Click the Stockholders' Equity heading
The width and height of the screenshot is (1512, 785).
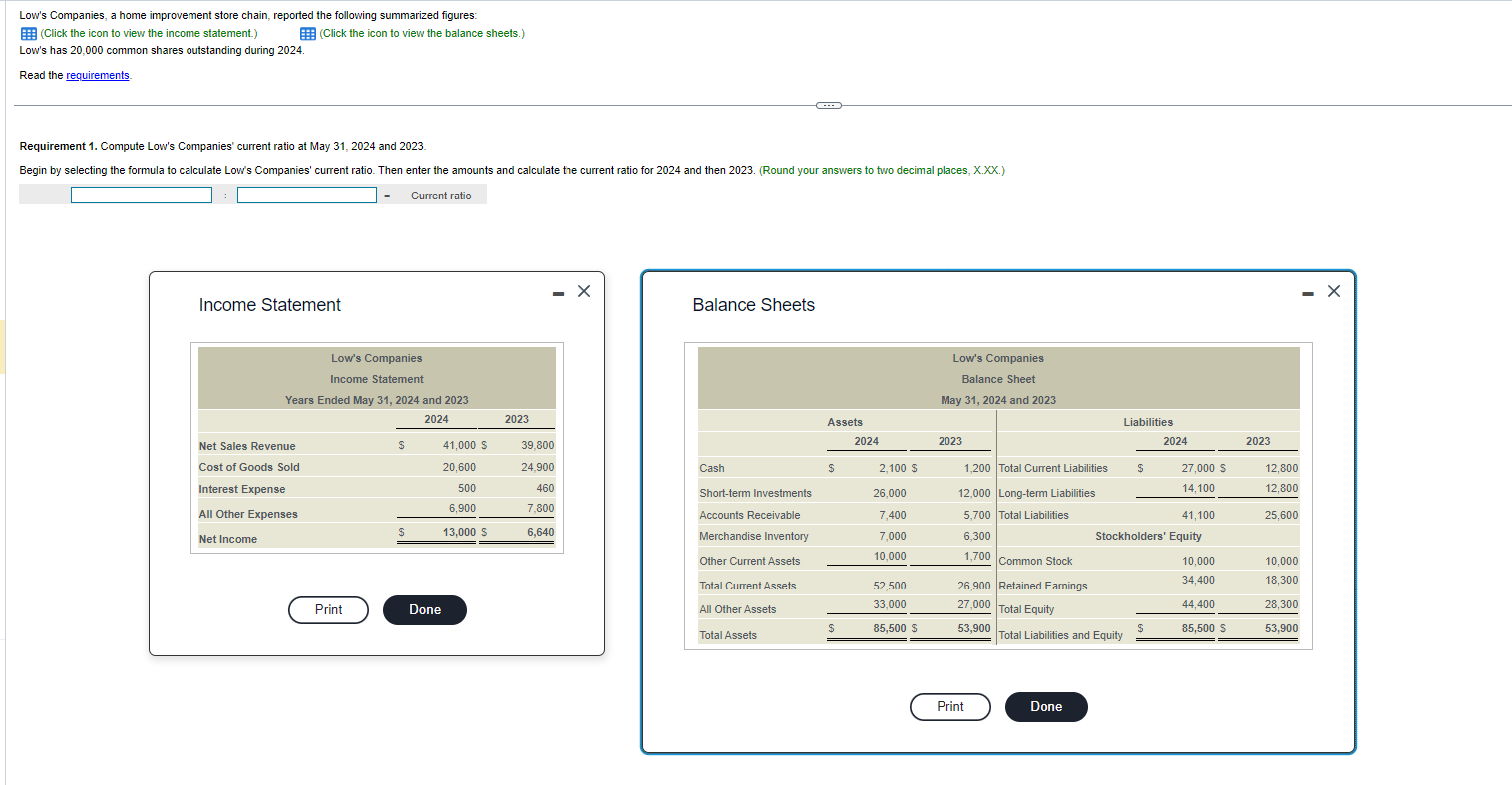(x=1148, y=536)
